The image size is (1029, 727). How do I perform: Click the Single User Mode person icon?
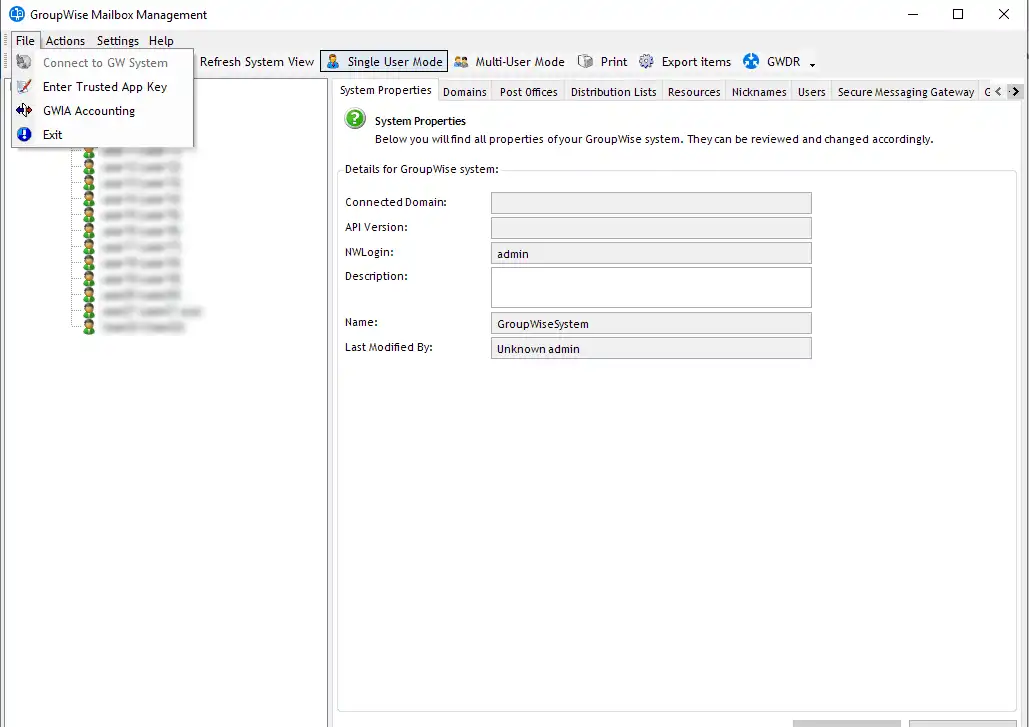[x=333, y=62]
